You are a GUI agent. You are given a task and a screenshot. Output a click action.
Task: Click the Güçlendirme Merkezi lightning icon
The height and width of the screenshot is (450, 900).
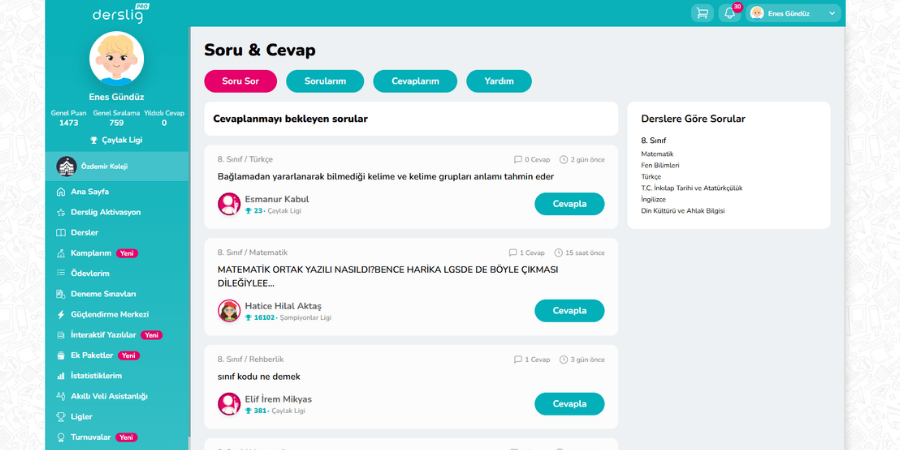click(x=61, y=314)
